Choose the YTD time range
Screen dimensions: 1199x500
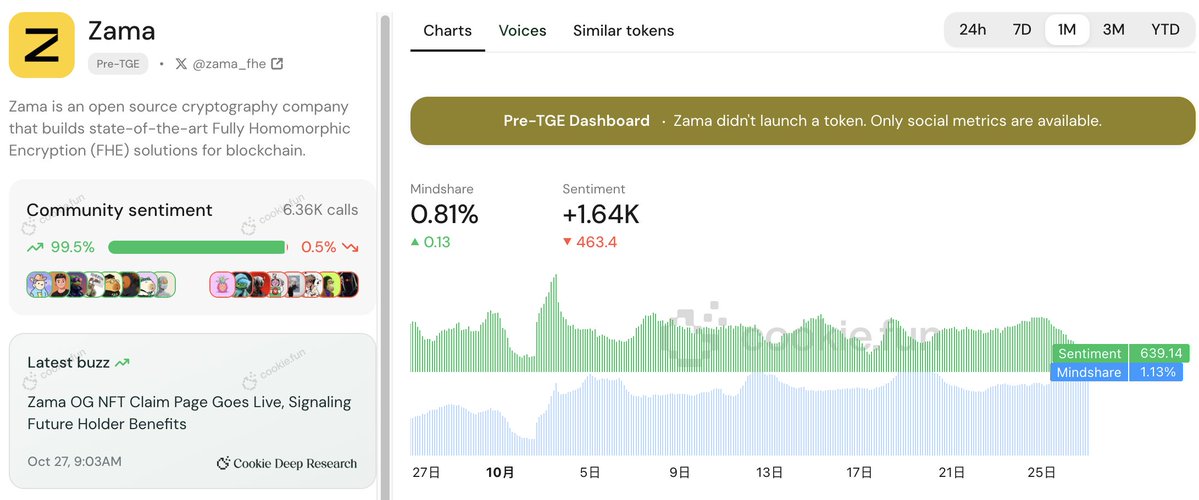[x=1165, y=30]
